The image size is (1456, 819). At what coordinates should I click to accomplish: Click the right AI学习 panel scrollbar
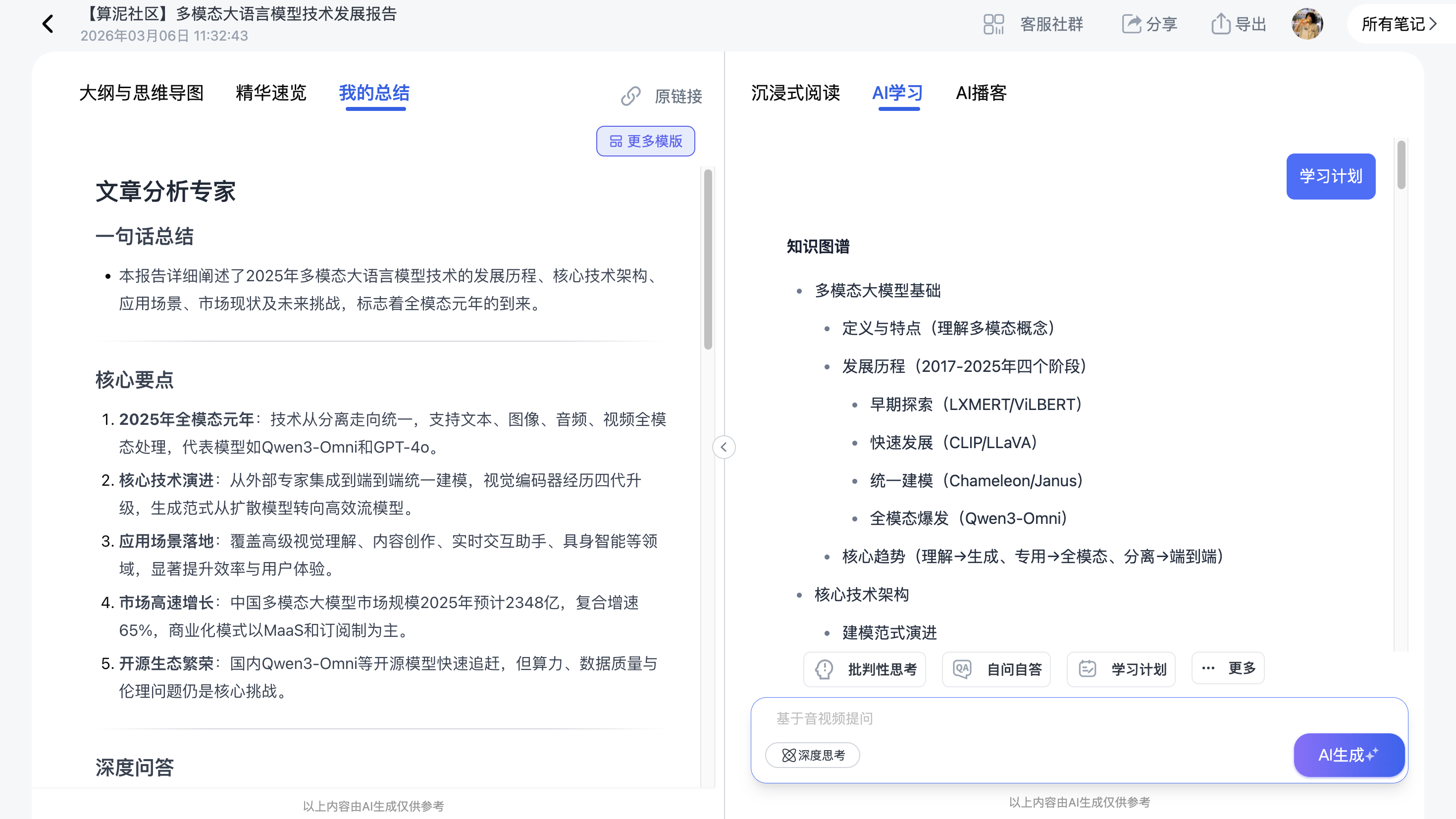point(1401,165)
